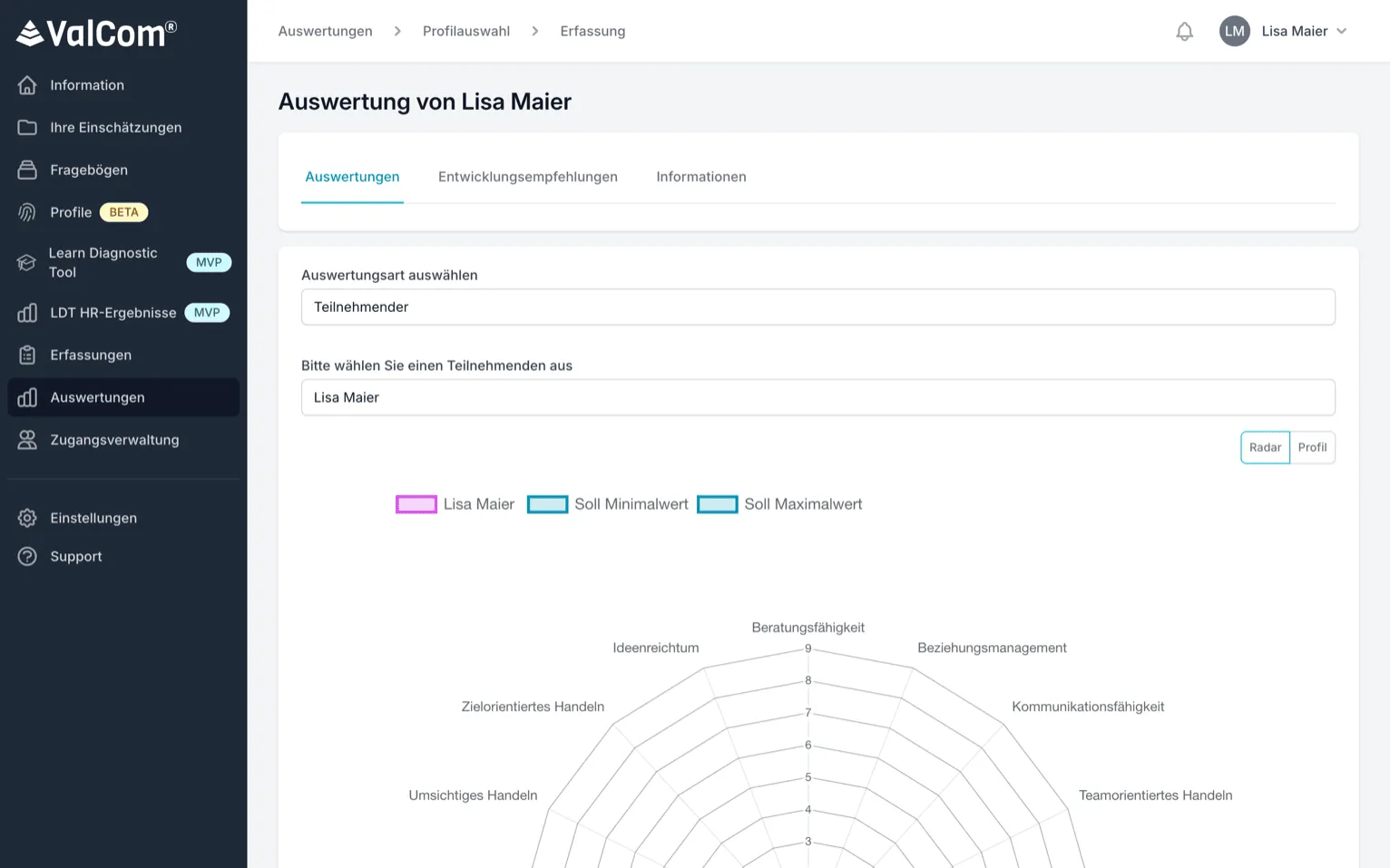The width and height of the screenshot is (1390, 868).
Task: Switch to the Entwicklungsempfehlungen tab
Action: tap(528, 177)
